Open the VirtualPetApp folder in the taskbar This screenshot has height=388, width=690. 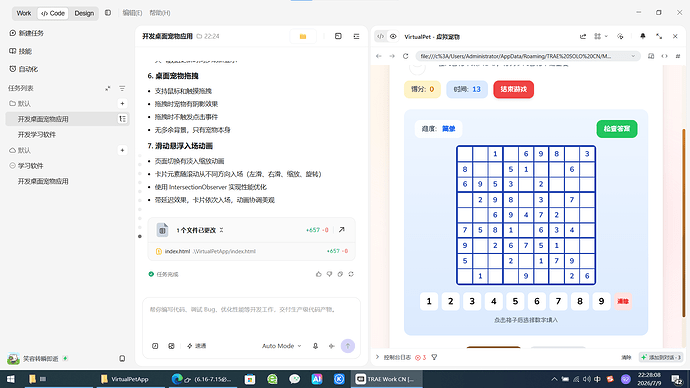click(x=125, y=379)
